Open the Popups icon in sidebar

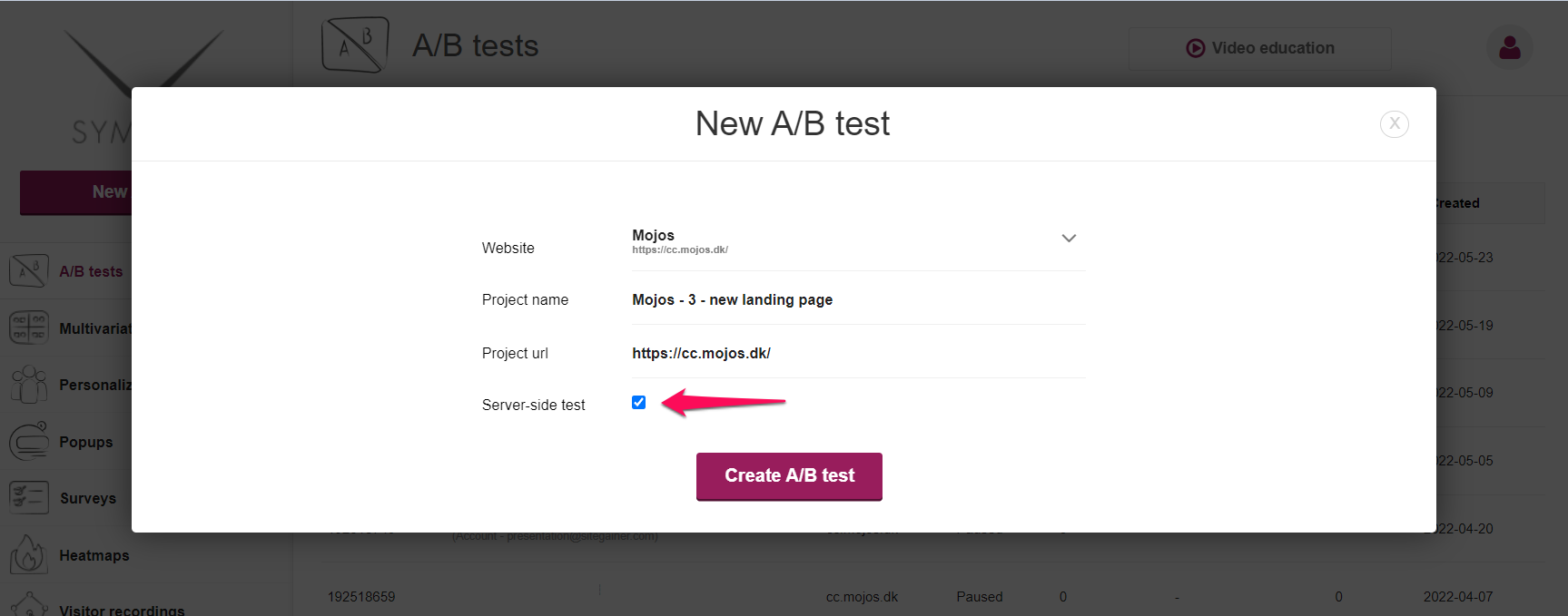point(28,441)
